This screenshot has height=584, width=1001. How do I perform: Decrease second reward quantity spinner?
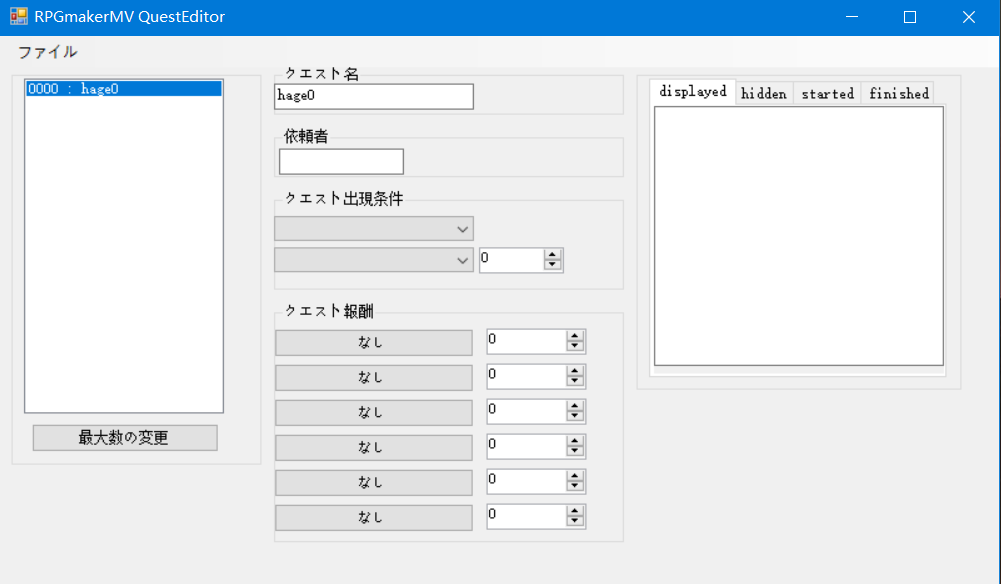pos(575,382)
